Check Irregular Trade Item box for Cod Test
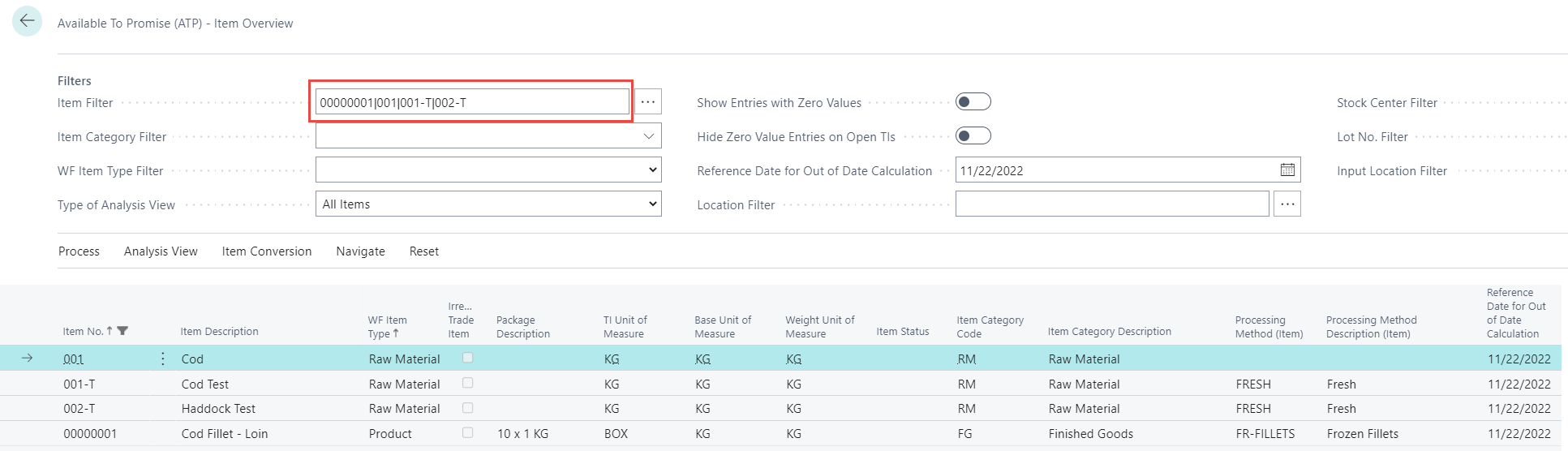 coord(467,383)
